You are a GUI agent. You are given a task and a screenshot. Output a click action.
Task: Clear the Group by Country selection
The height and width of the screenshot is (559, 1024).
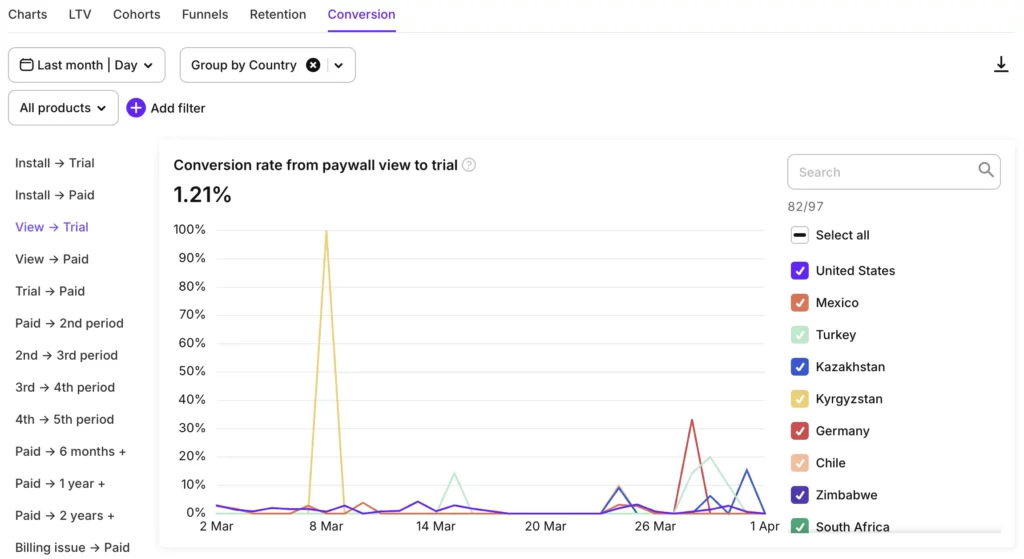tap(313, 65)
